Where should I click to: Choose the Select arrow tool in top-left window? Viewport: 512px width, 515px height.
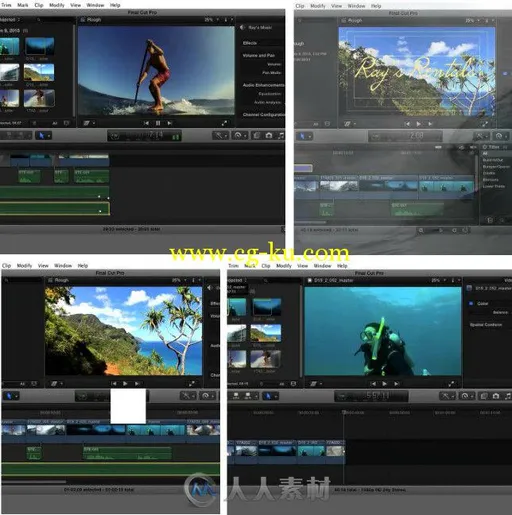[x=43, y=136]
